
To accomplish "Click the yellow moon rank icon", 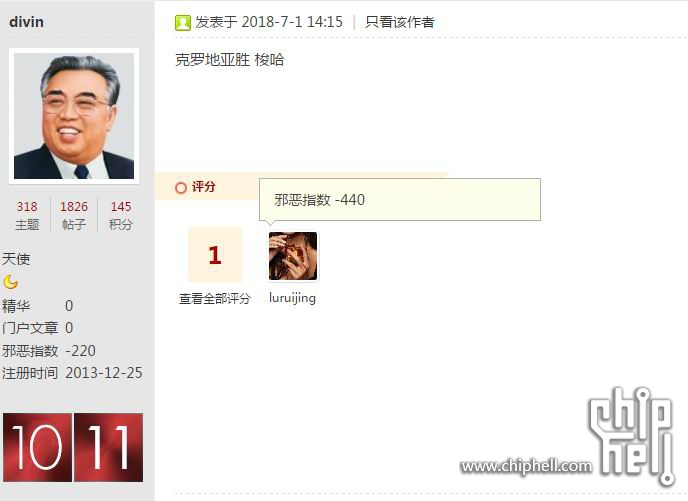I will click(11, 282).
